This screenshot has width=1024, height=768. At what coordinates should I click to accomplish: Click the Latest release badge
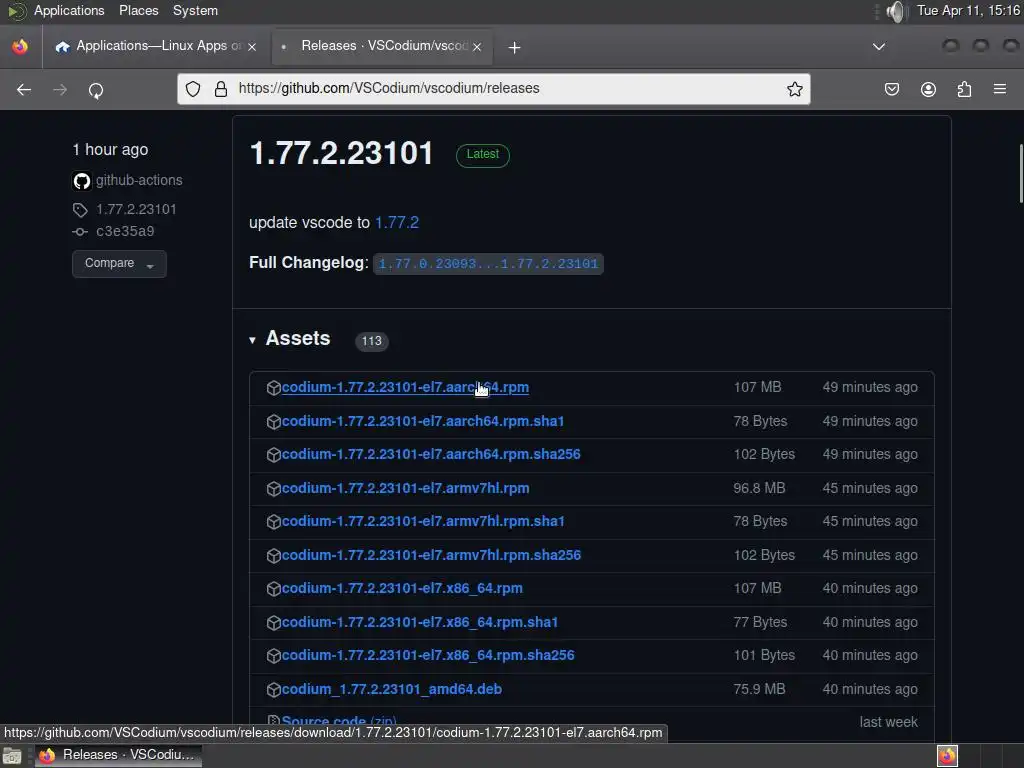(483, 155)
